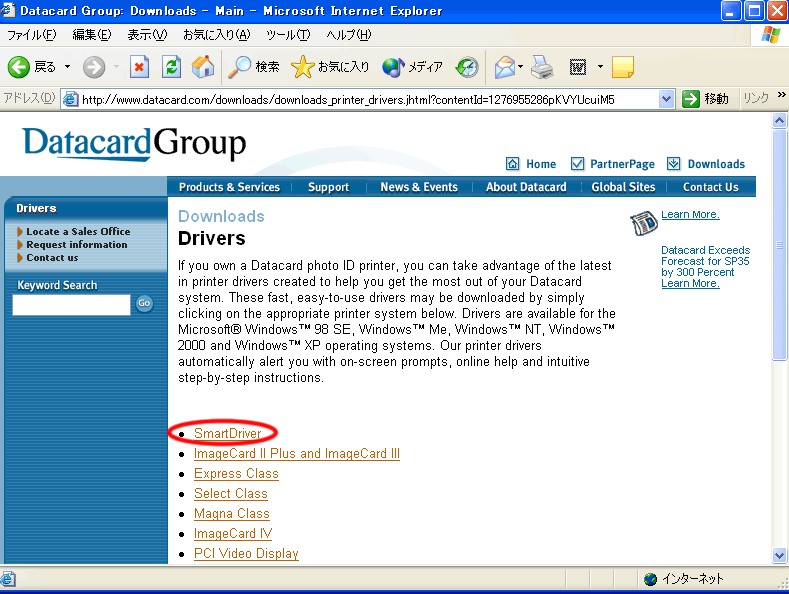This screenshot has height=594, width=789.
Task: Click the address bar URL field
Action: pyautogui.click(x=369, y=99)
